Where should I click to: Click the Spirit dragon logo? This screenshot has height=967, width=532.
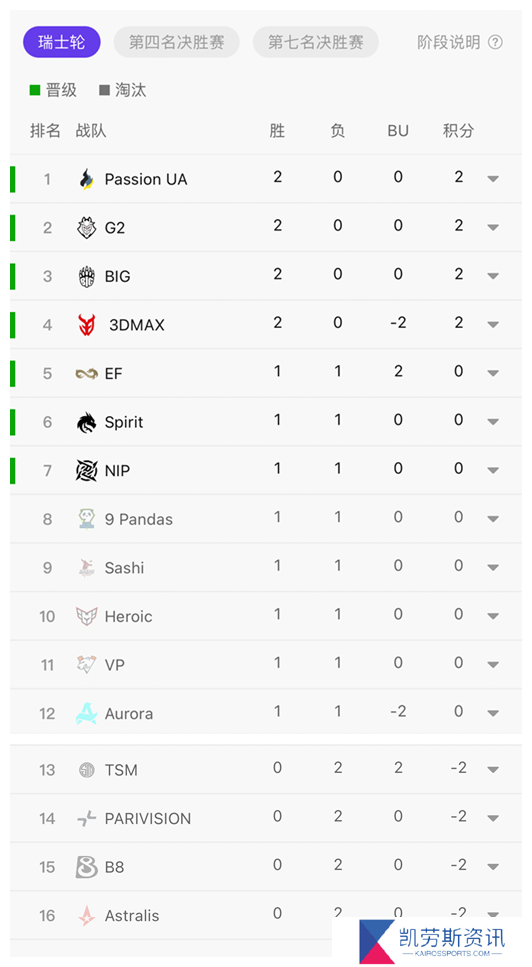[87, 422]
